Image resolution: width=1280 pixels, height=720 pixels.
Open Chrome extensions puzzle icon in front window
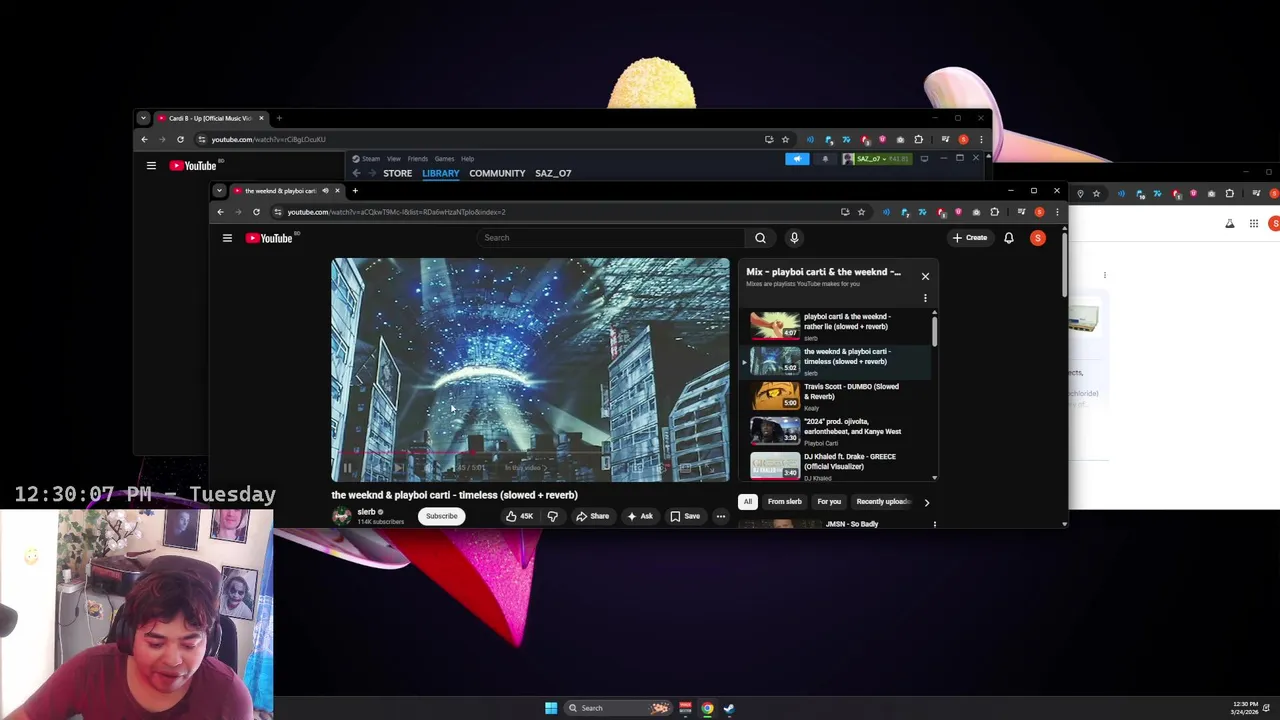point(994,212)
